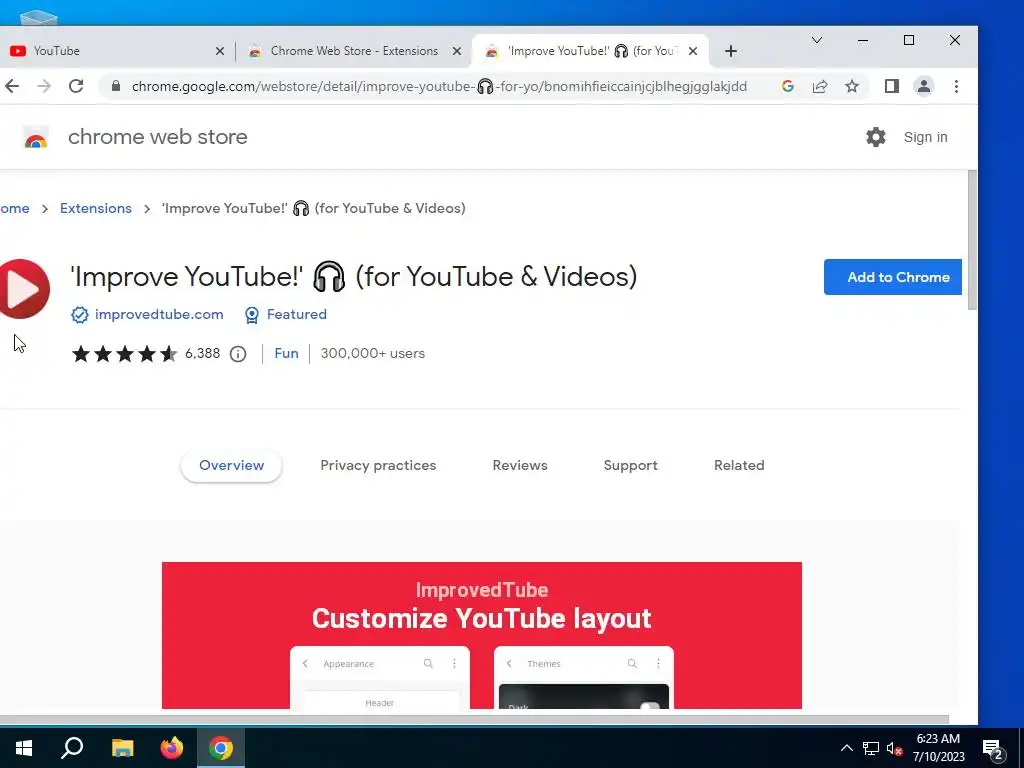Image resolution: width=1024 pixels, height=768 pixels.
Task: Close the Chrome Web Store - Extensions tab
Action: point(457,51)
